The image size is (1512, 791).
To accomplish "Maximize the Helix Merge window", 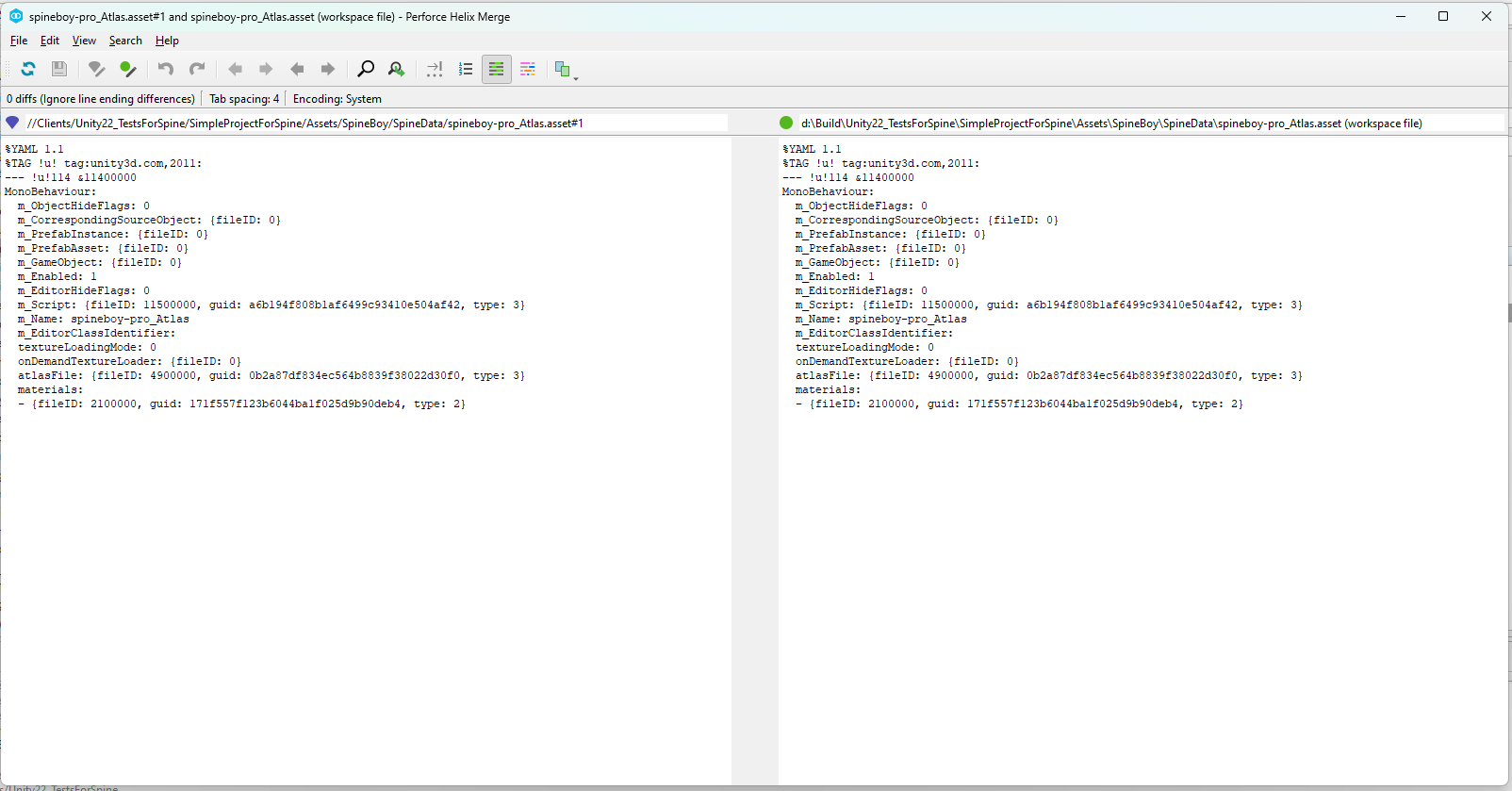I will (1442, 16).
